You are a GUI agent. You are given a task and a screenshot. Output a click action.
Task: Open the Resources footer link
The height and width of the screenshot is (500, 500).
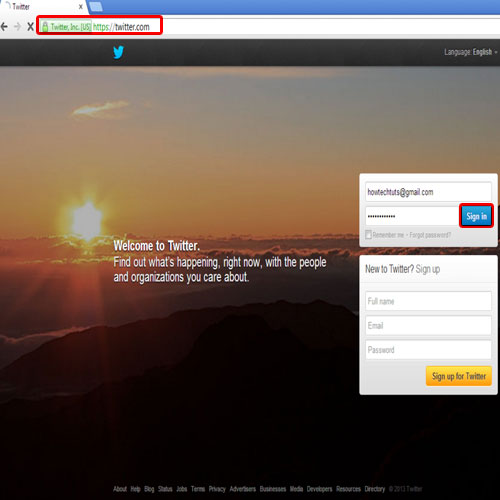coord(348,489)
